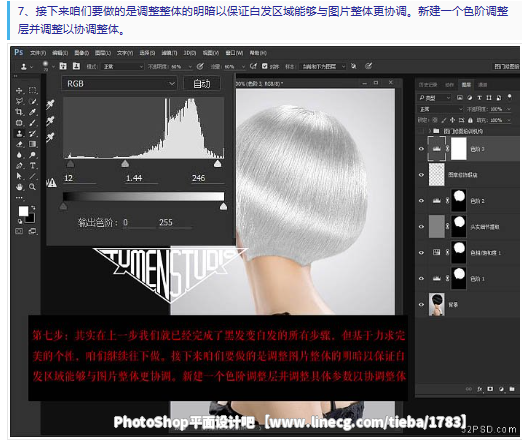
Task: Open the layer blend mode dropdown
Action: click(441, 109)
